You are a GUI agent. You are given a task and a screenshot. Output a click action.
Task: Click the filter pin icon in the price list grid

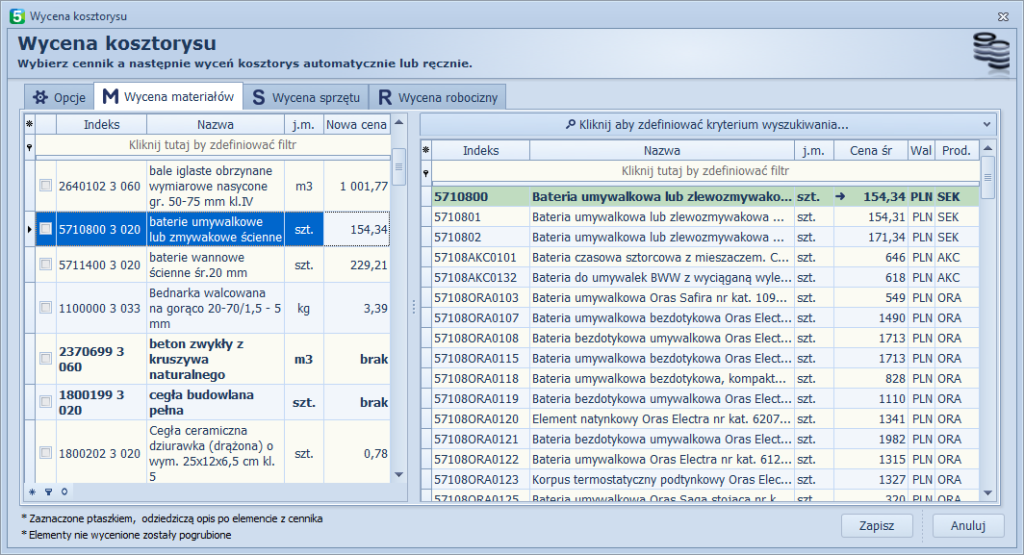(x=427, y=172)
